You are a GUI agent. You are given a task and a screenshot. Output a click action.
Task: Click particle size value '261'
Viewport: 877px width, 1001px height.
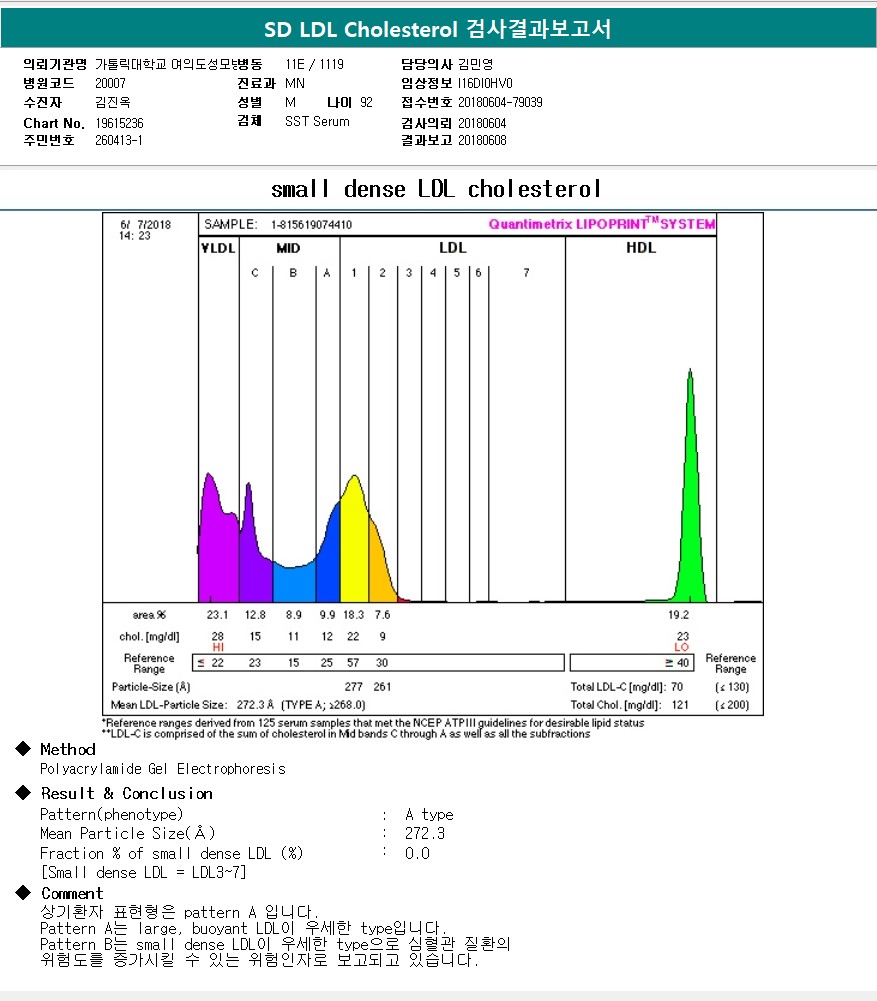pos(382,687)
